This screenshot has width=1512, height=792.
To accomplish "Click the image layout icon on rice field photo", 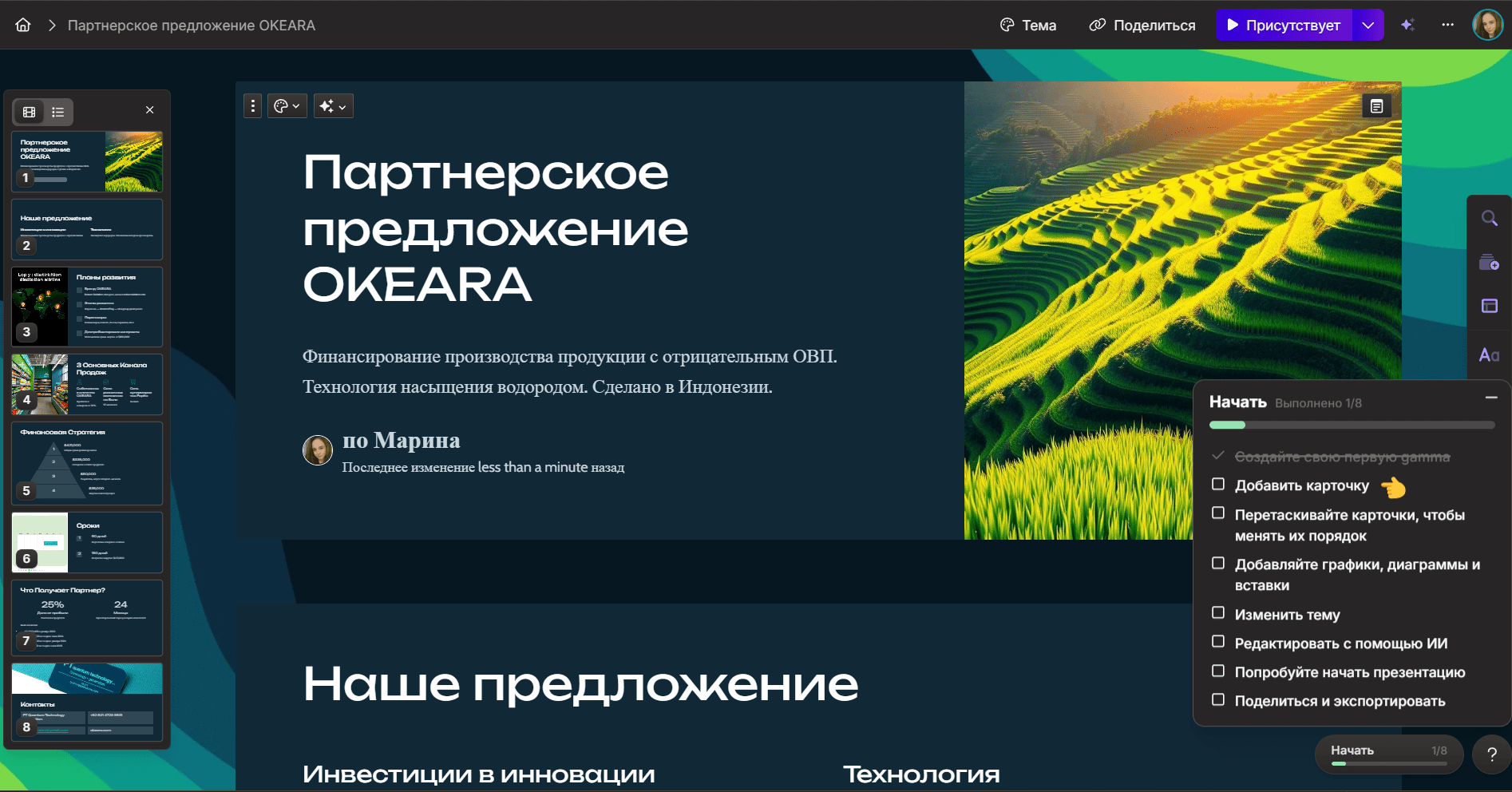I will (1377, 106).
